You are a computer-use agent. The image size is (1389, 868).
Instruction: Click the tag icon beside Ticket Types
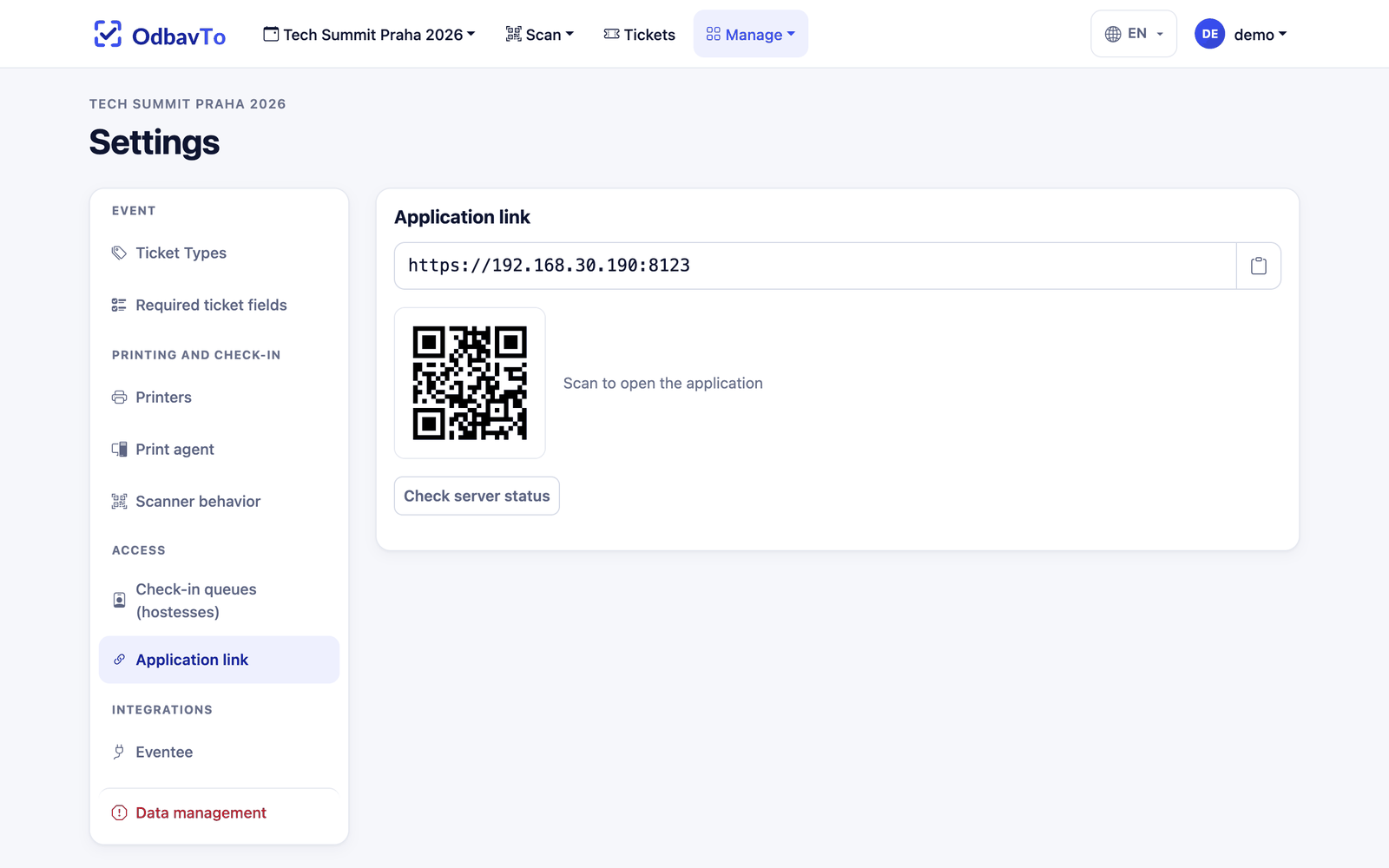pyautogui.click(x=119, y=253)
